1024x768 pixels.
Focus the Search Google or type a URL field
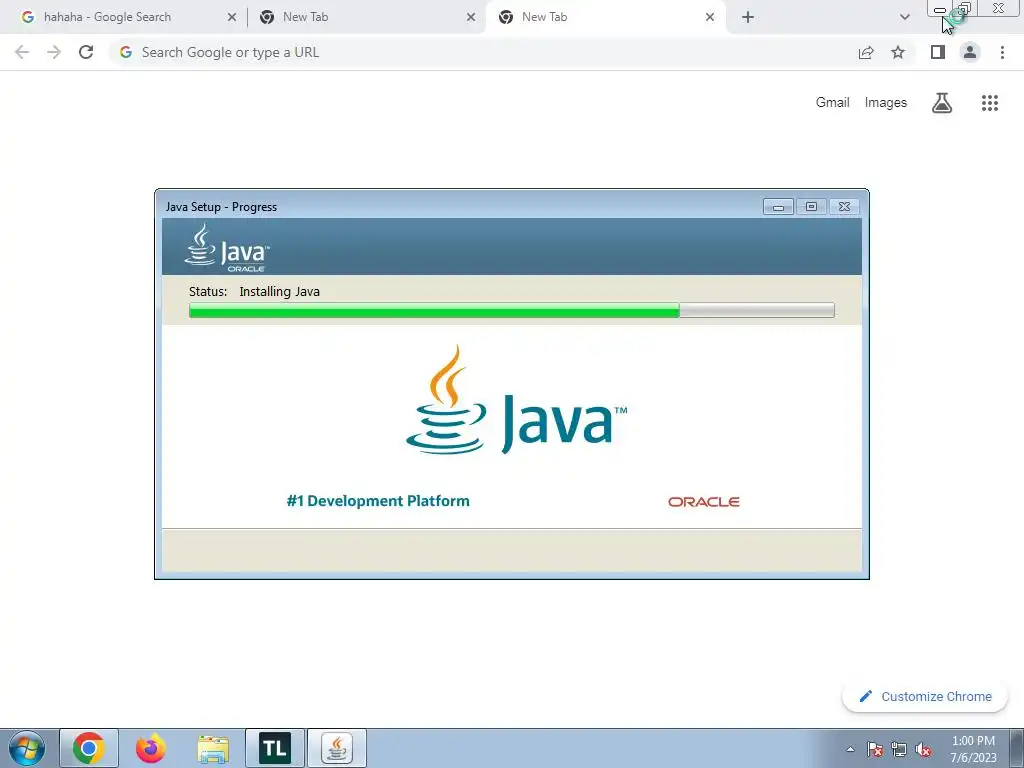pos(483,52)
